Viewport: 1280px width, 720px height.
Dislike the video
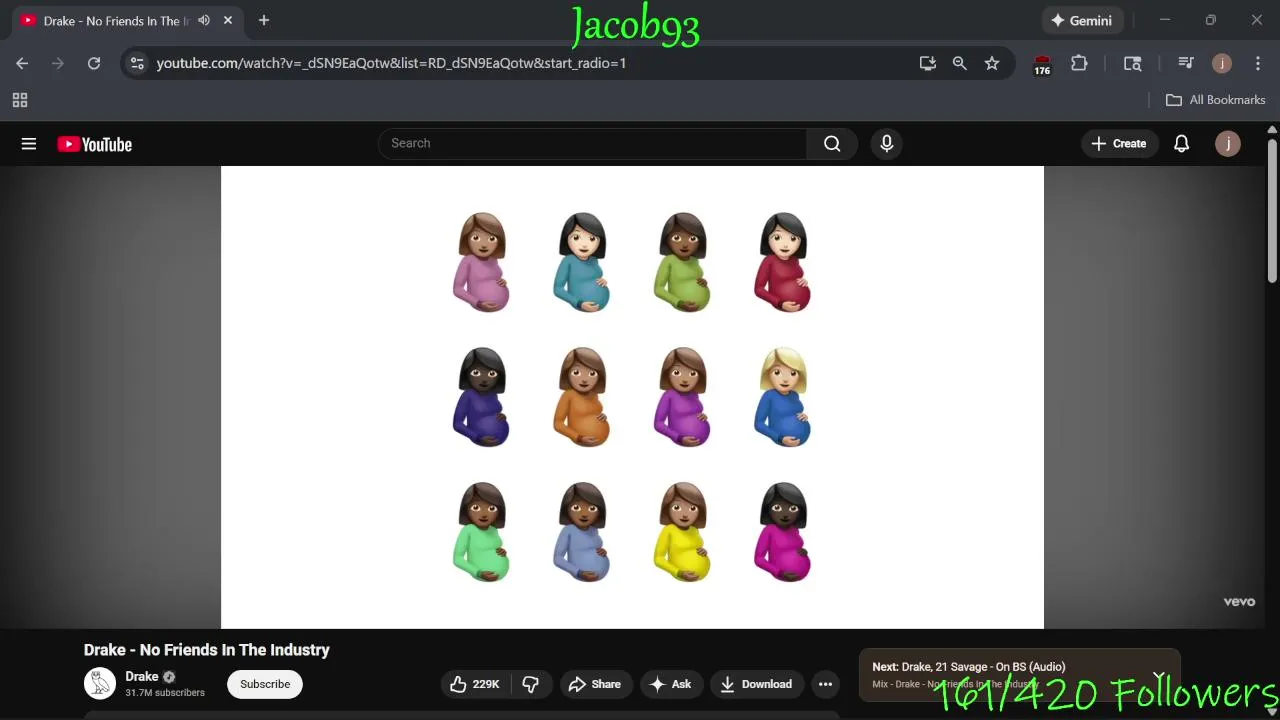coord(531,684)
